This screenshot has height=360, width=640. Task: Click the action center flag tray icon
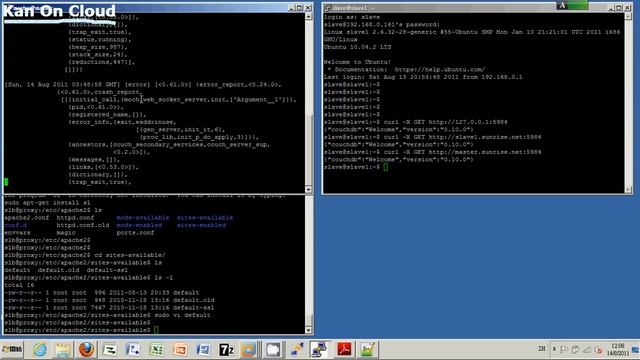click(x=564, y=350)
